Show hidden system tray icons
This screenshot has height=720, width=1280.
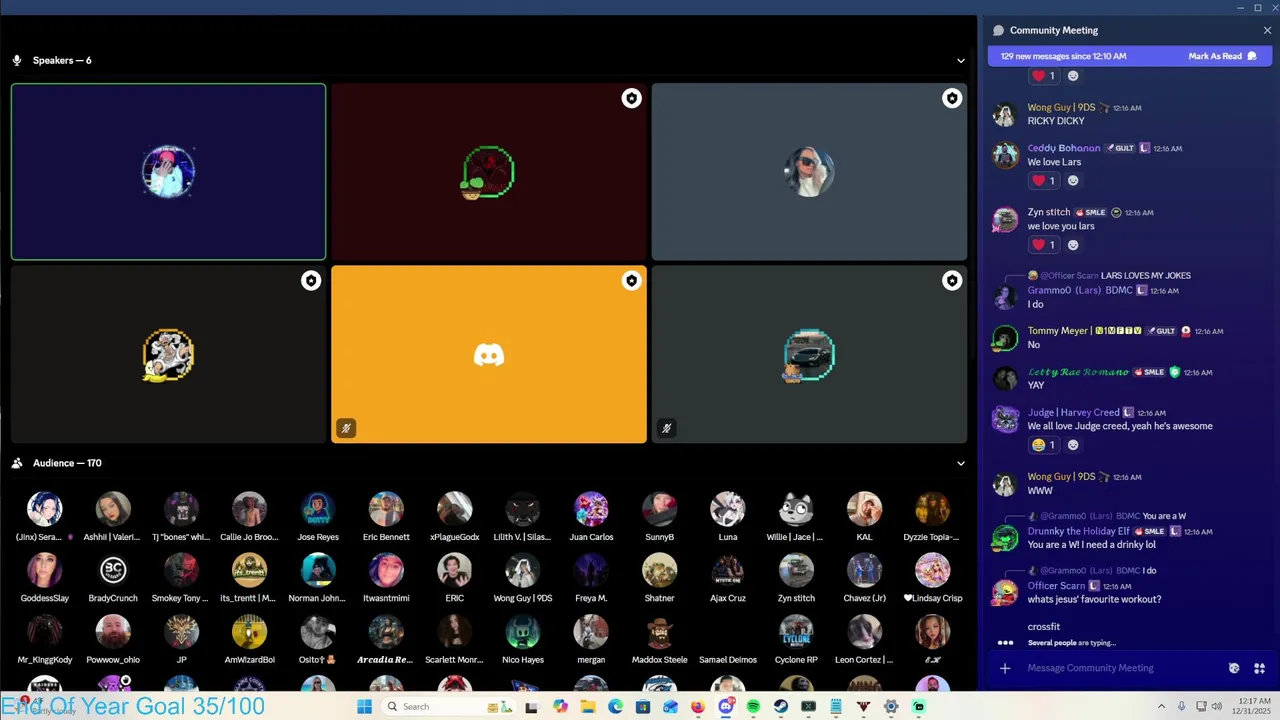[x=1161, y=707]
